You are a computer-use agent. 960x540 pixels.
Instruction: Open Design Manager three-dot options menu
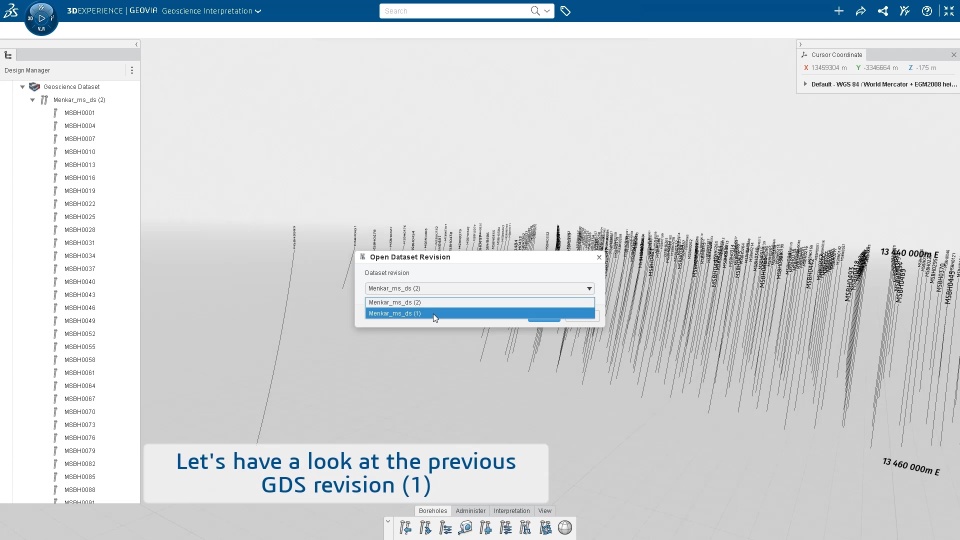(x=132, y=70)
